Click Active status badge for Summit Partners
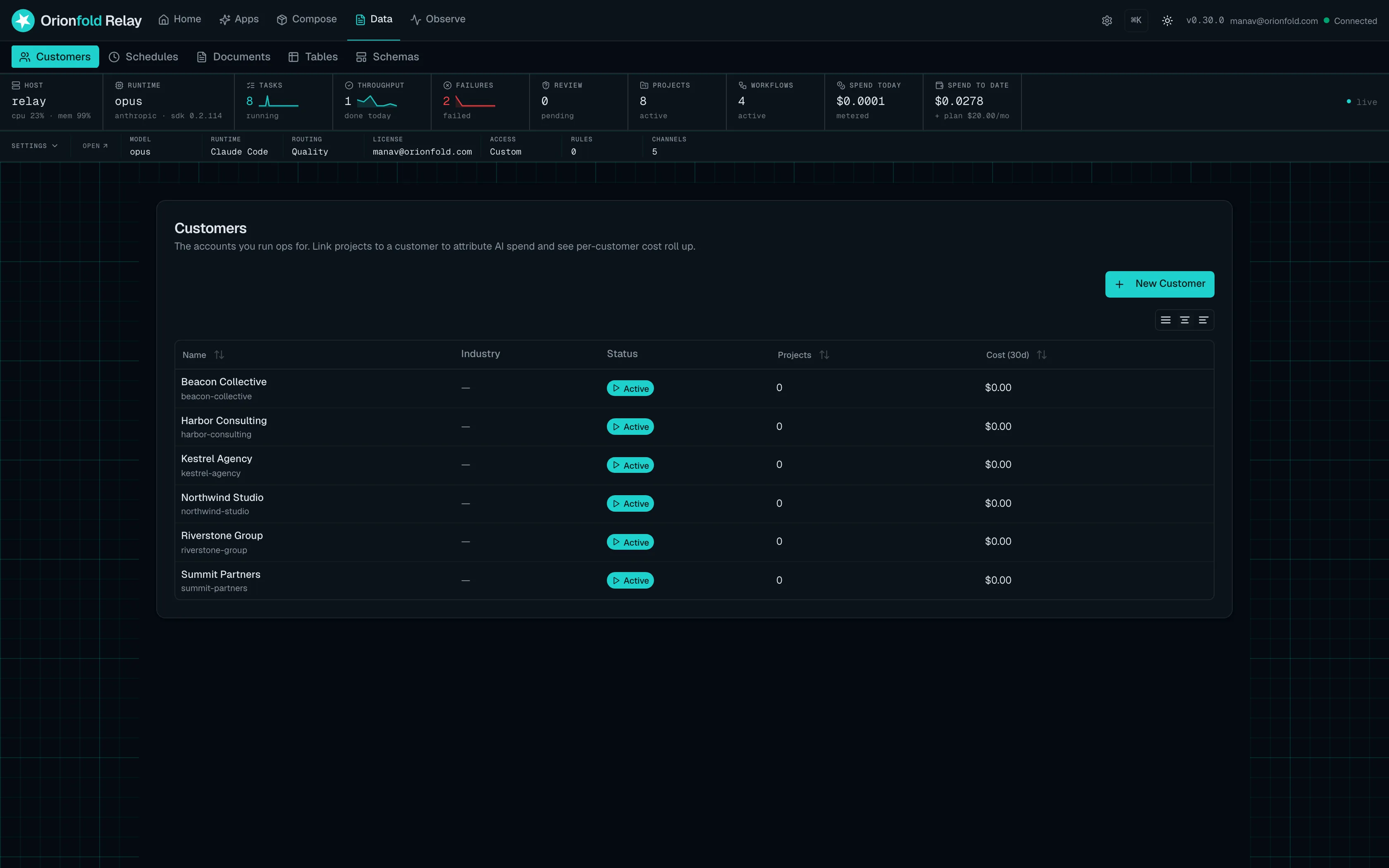 [630, 580]
